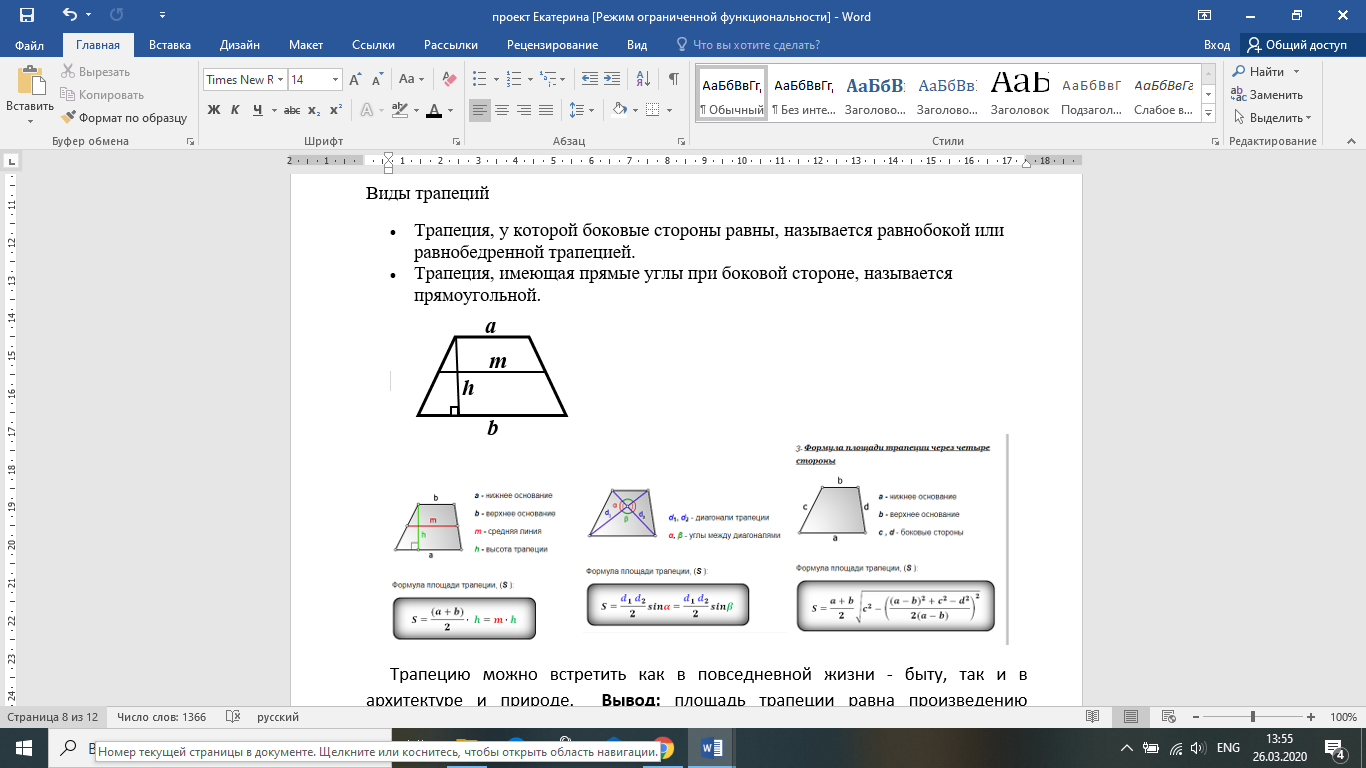The width and height of the screenshot is (1366, 768).
Task: Click the Save floppy disk icon
Action: click(x=26, y=15)
